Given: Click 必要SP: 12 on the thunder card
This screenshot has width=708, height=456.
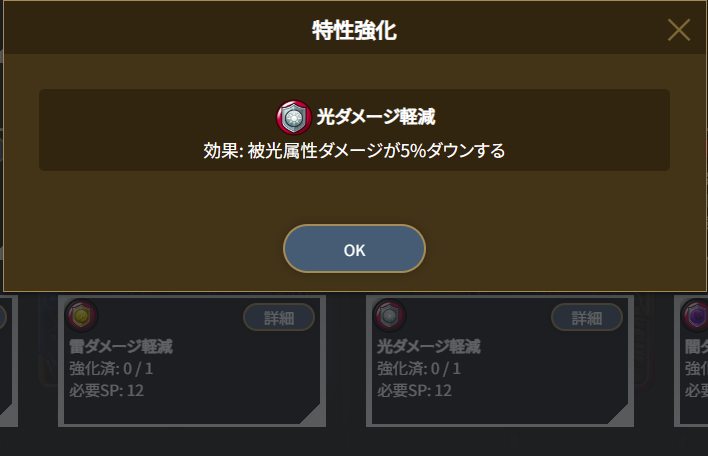Looking at the screenshot, I should (x=107, y=391).
